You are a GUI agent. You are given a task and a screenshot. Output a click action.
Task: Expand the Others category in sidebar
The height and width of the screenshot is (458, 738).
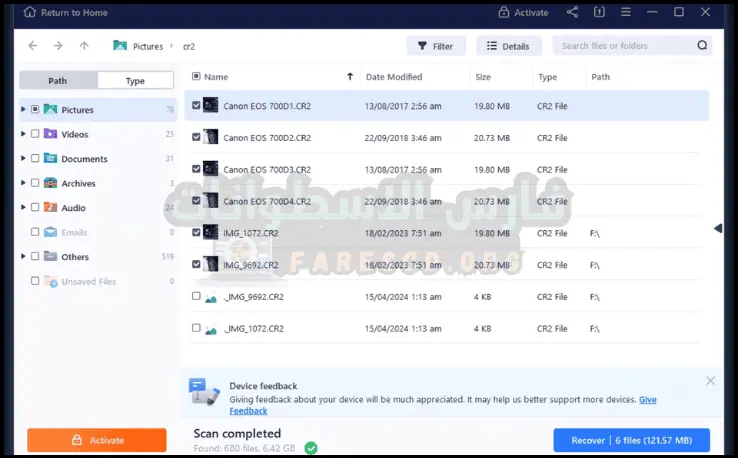[x=23, y=257]
